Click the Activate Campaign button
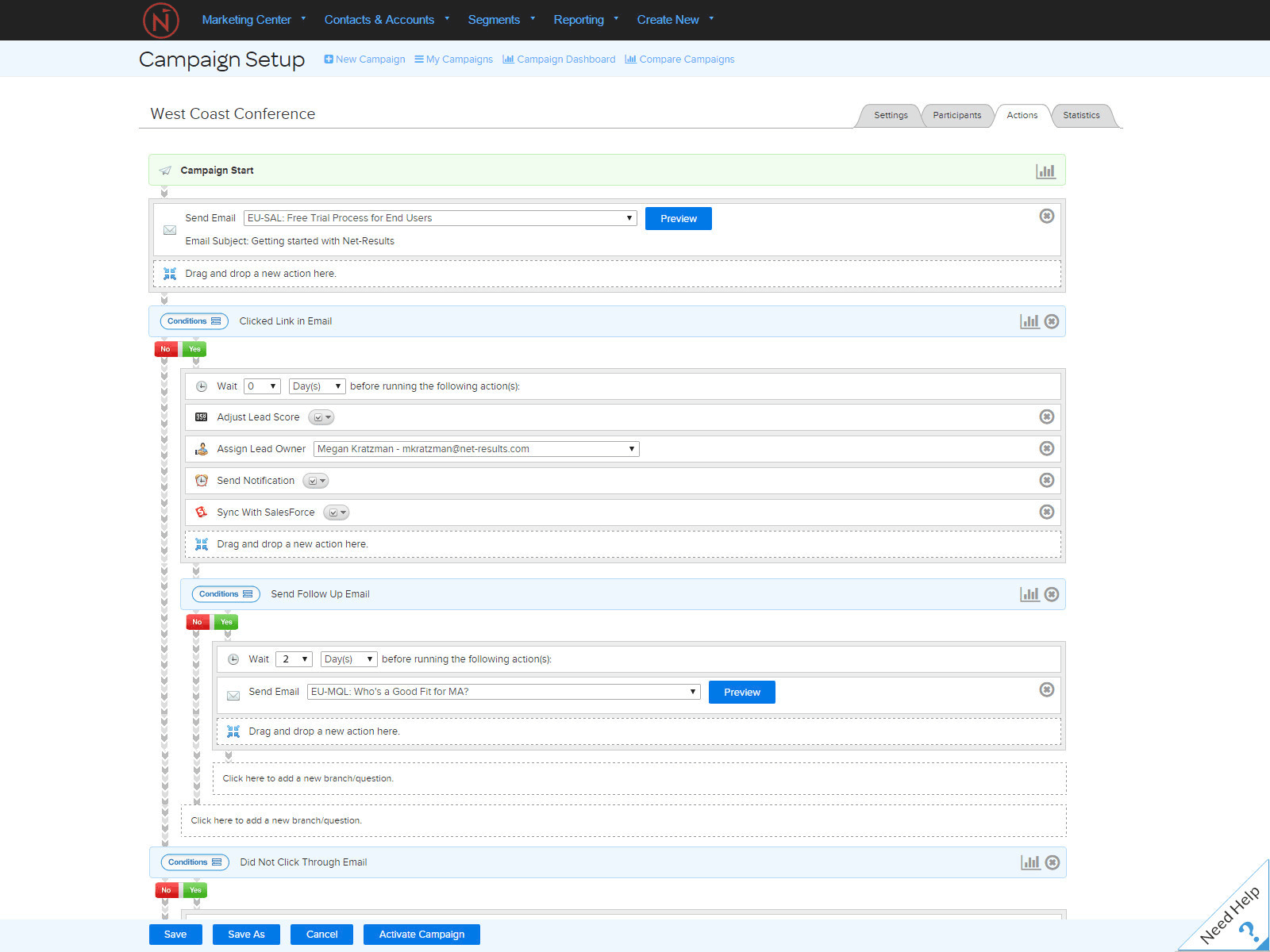The height and width of the screenshot is (952, 1270). coord(421,935)
